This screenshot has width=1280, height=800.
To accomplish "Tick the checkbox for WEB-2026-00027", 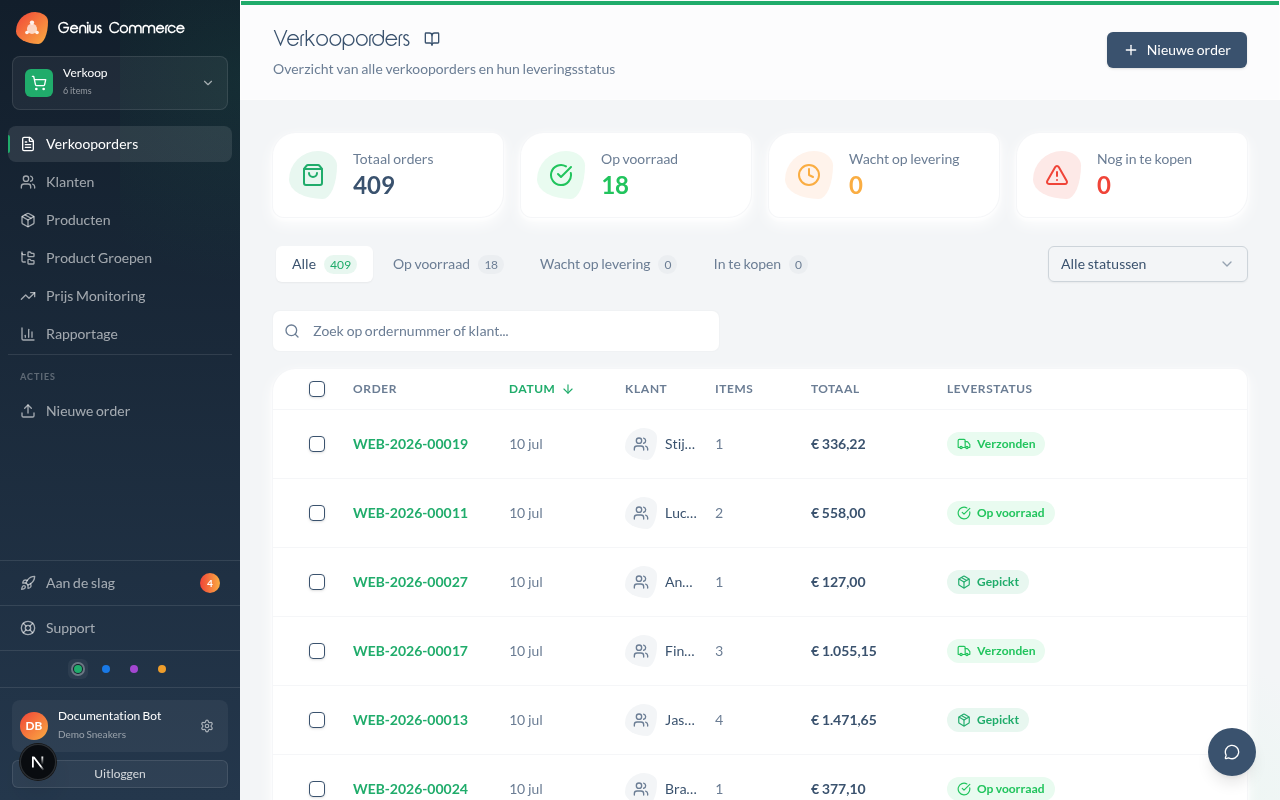I will tap(317, 582).
